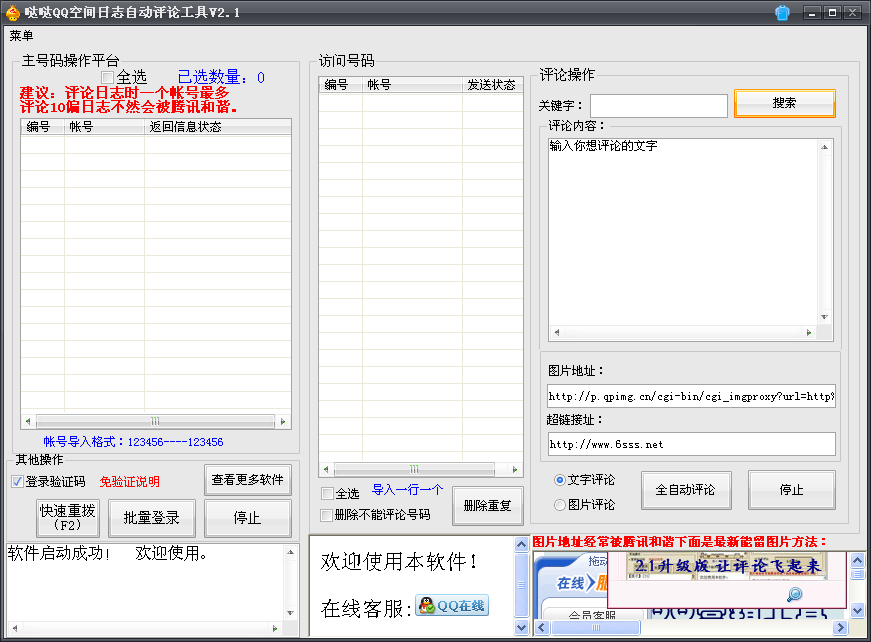
Task: Select the 文字评论 radio button
Action: [560, 480]
